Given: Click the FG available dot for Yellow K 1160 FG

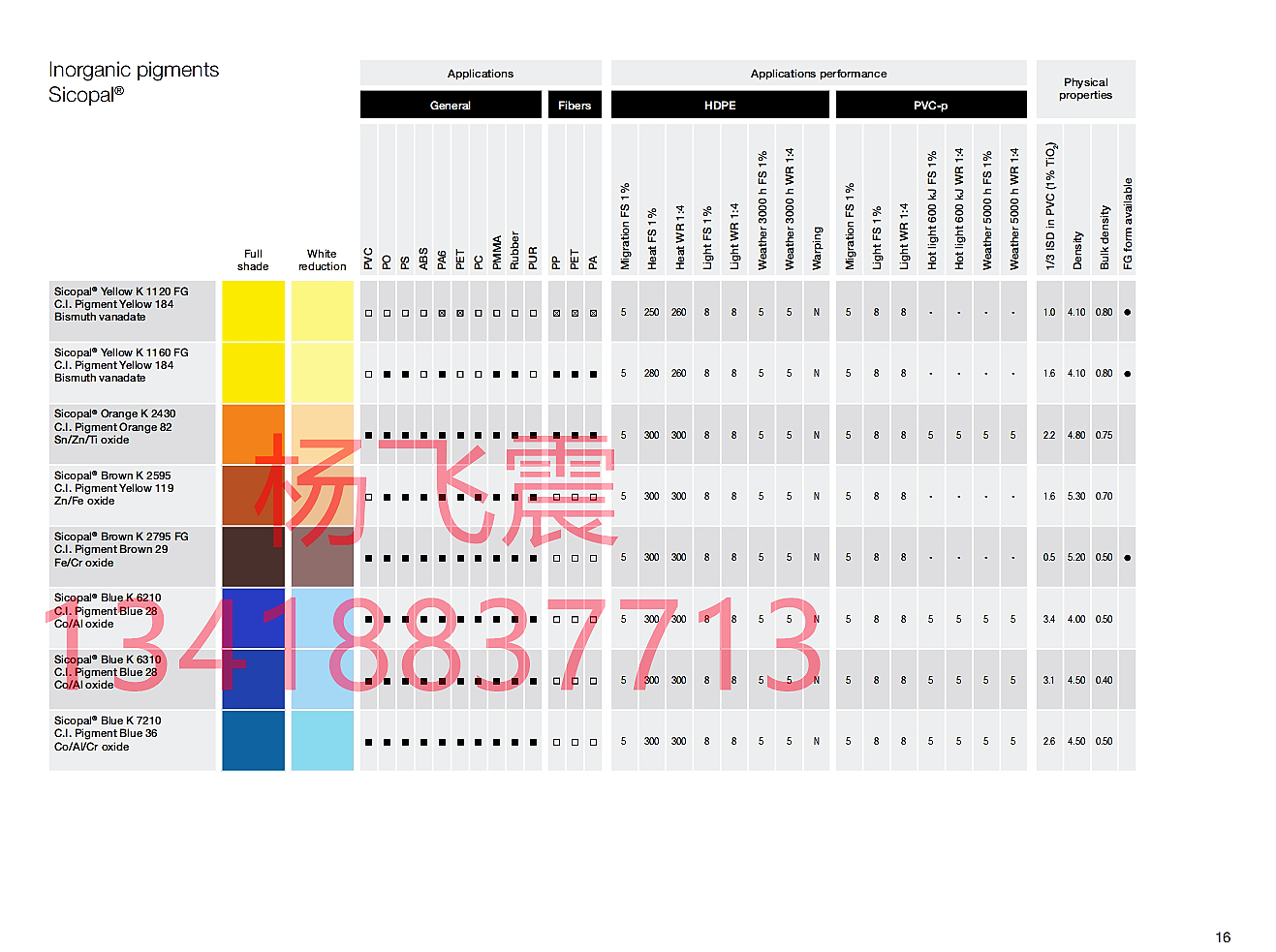Looking at the screenshot, I should 1127,373.
